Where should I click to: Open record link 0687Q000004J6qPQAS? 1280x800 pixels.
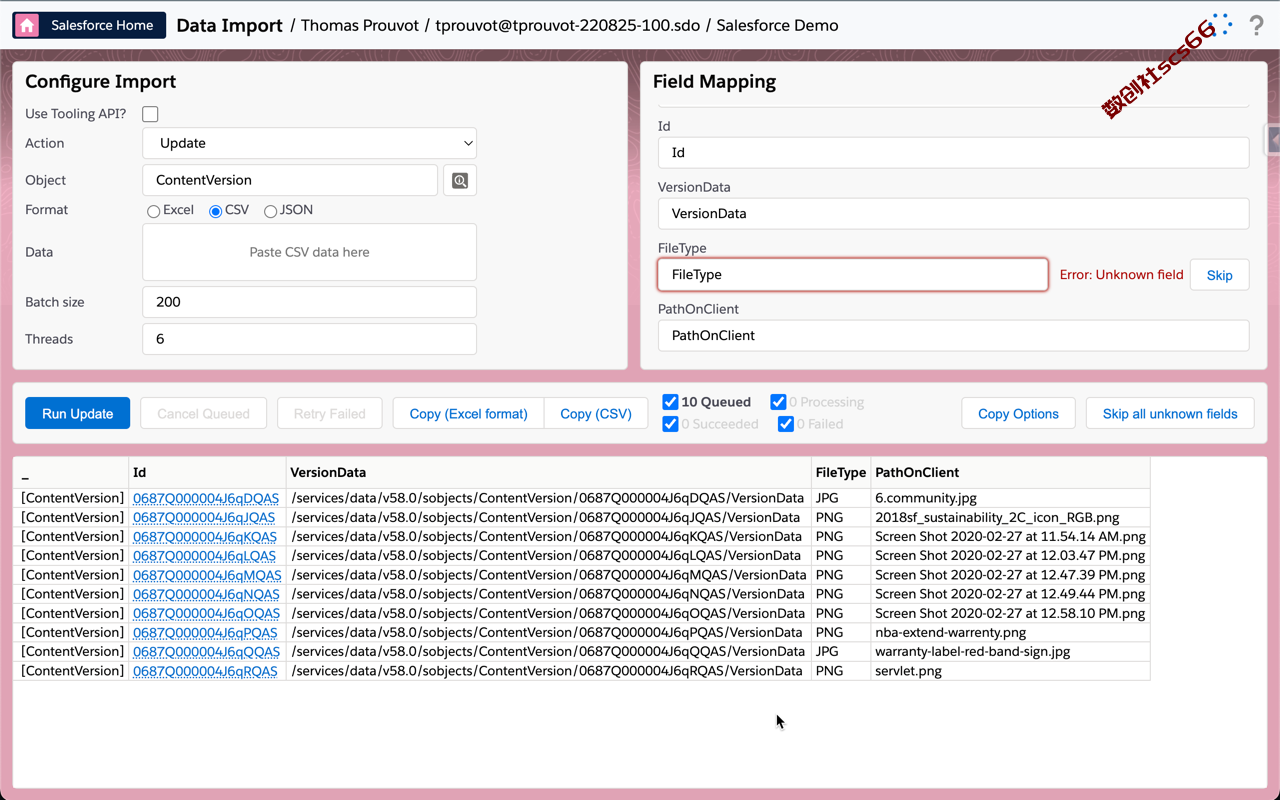[205, 632]
